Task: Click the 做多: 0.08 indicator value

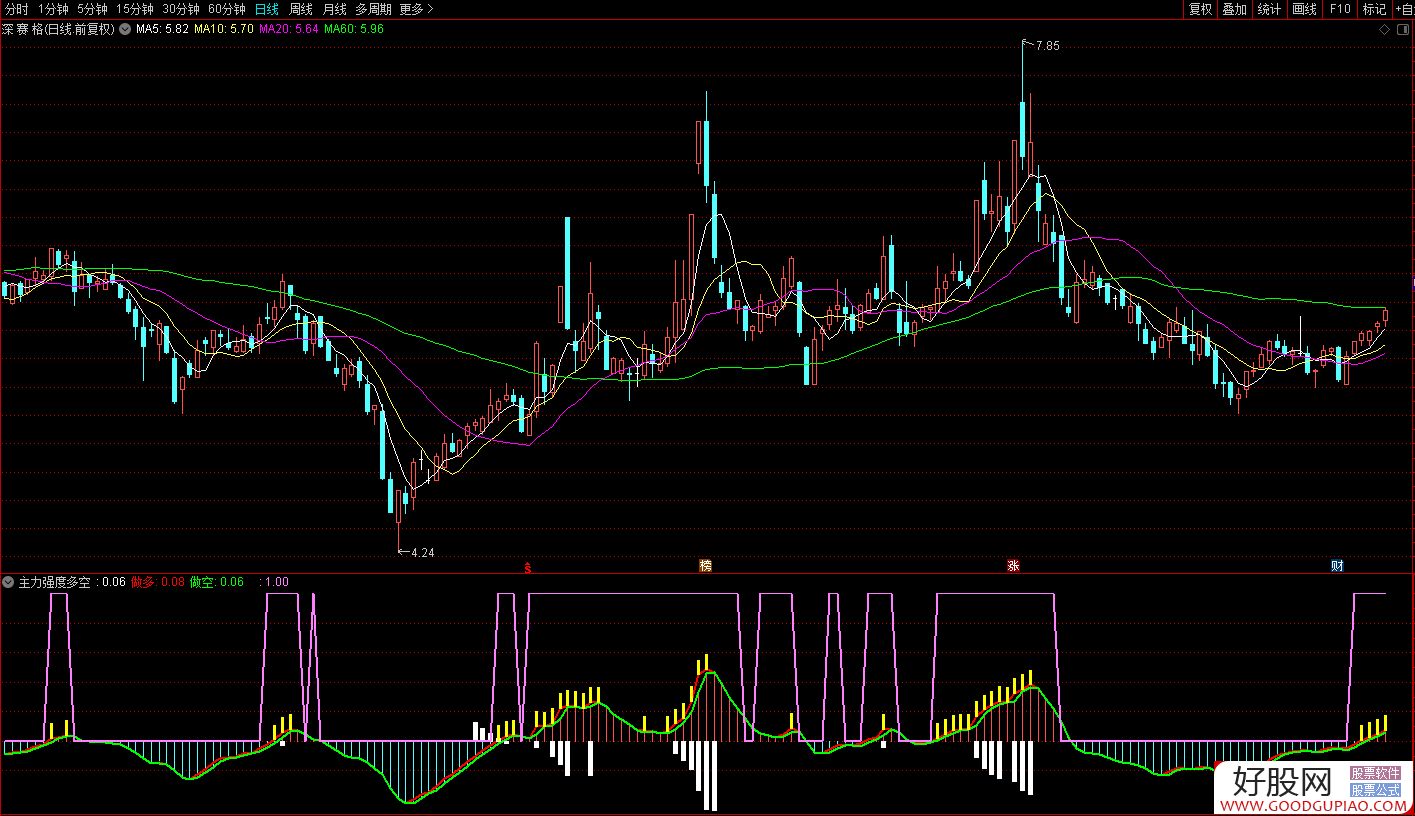Action: pyautogui.click(x=158, y=581)
